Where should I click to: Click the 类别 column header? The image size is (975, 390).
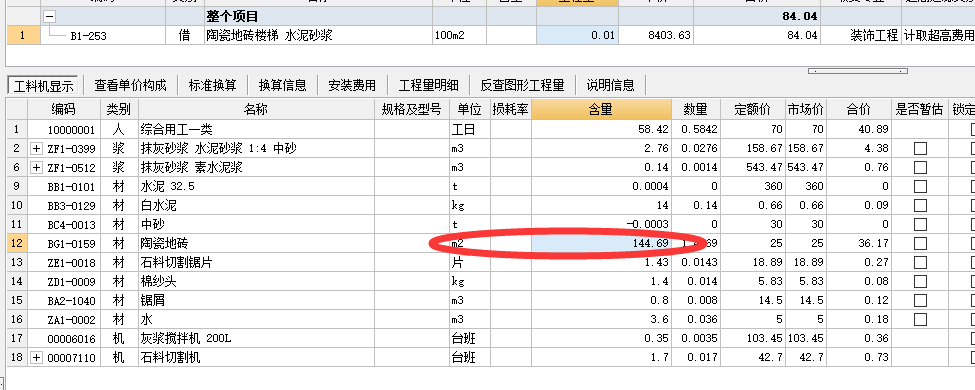(x=119, y=110)
